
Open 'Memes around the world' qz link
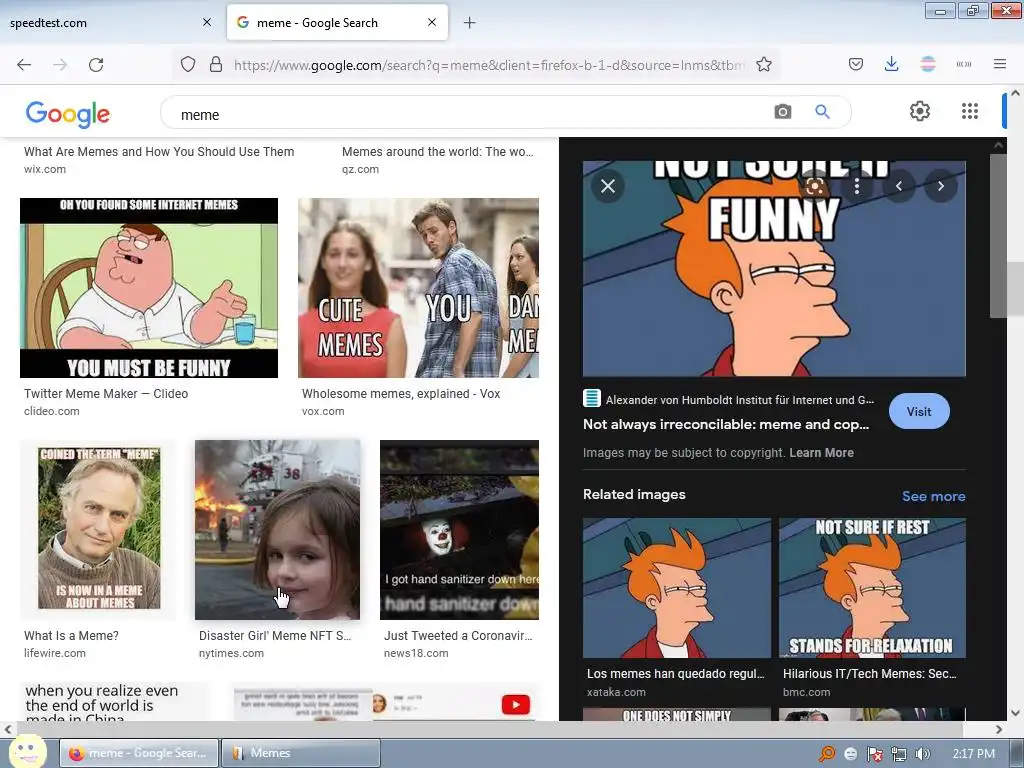point(438,152)
